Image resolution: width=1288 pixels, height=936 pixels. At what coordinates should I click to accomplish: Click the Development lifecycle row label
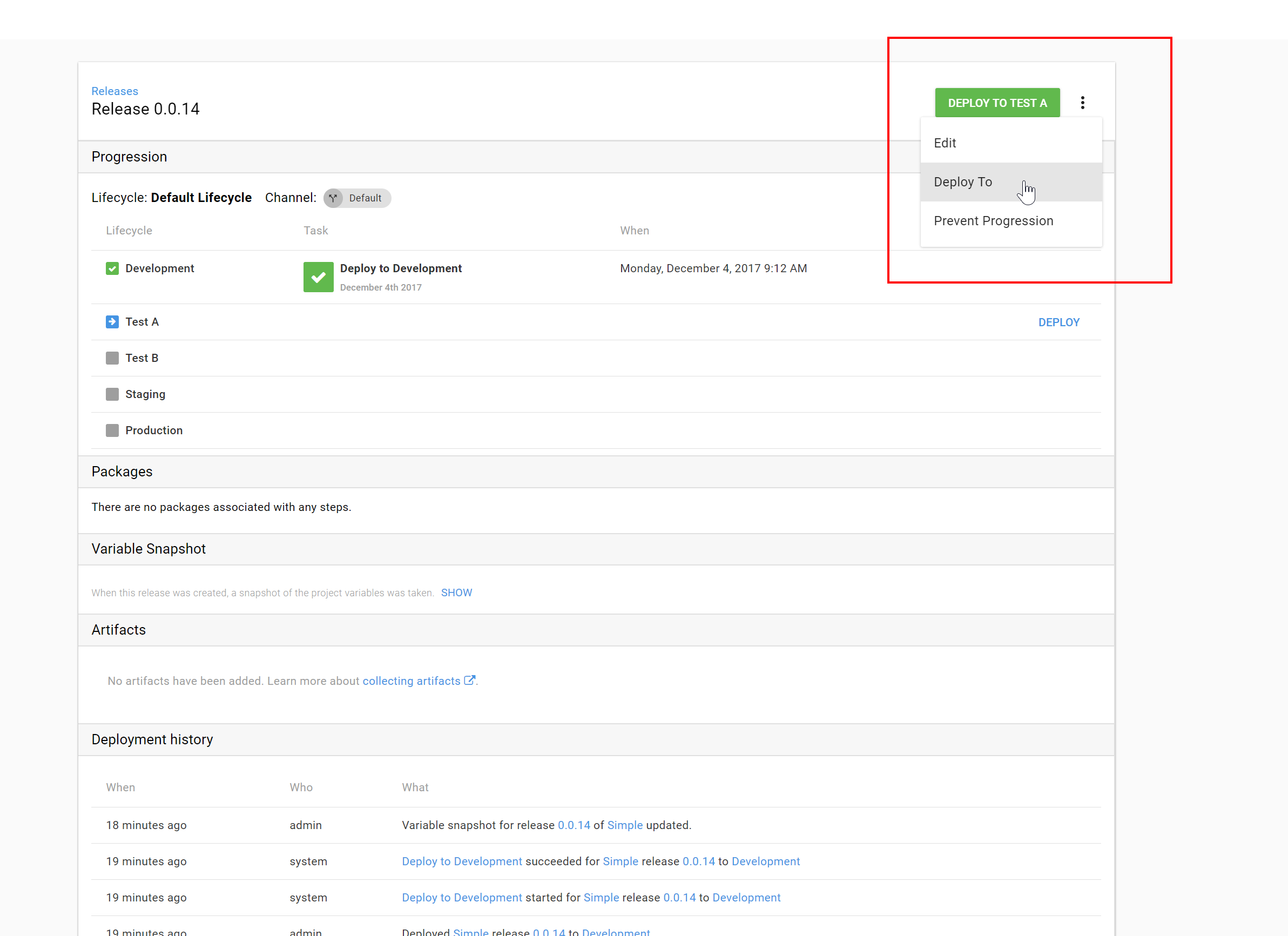pyautogui.click(x=159, y=268)
